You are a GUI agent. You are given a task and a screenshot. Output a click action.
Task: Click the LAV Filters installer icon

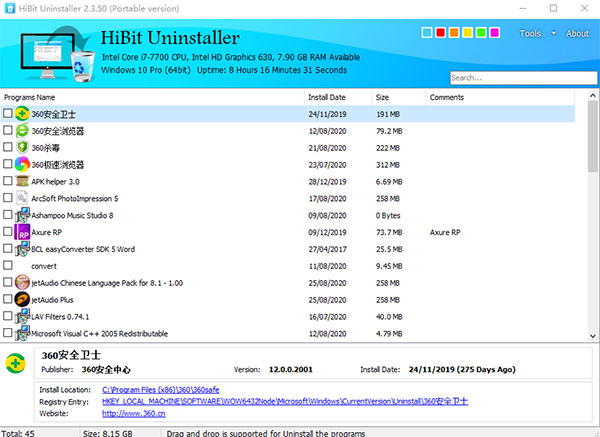(x=22, y=316)
